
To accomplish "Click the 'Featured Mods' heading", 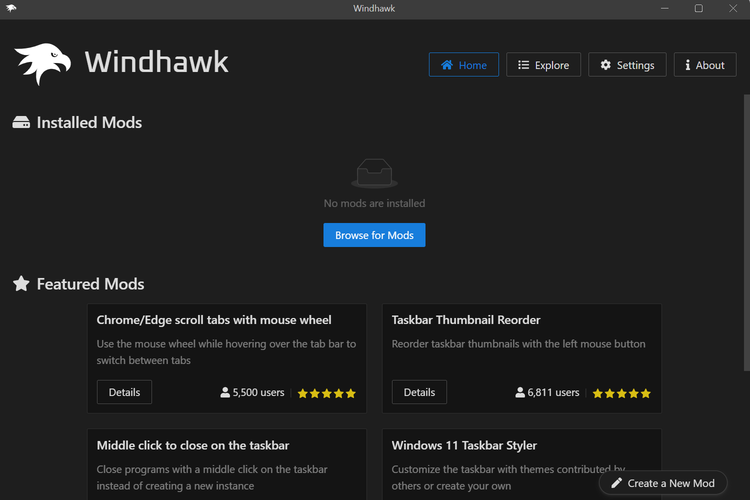I will click(x=90, y=284).
